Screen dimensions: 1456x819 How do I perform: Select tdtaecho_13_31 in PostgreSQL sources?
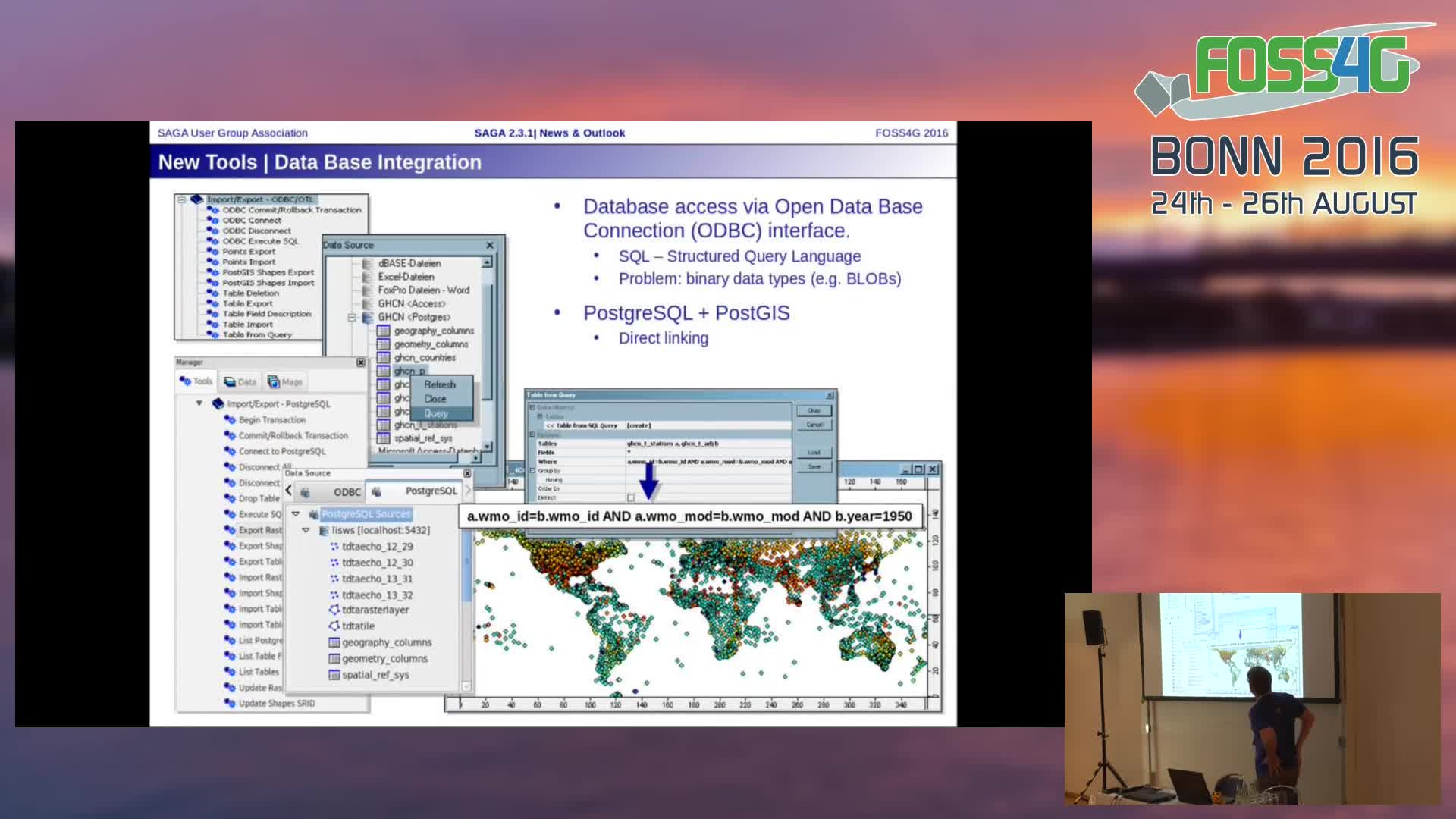(x=377, y=579)
